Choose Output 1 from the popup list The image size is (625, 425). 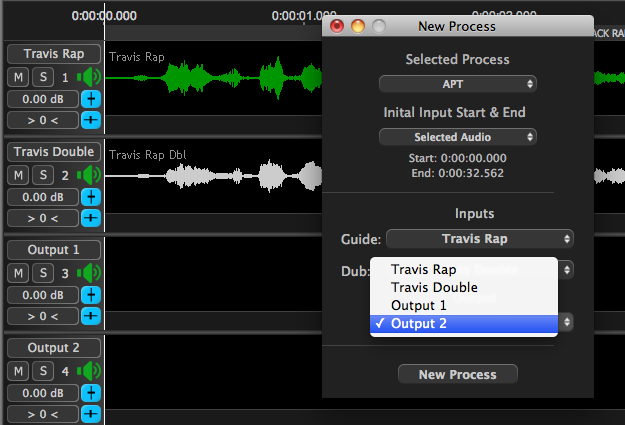(x=418, y=305)
